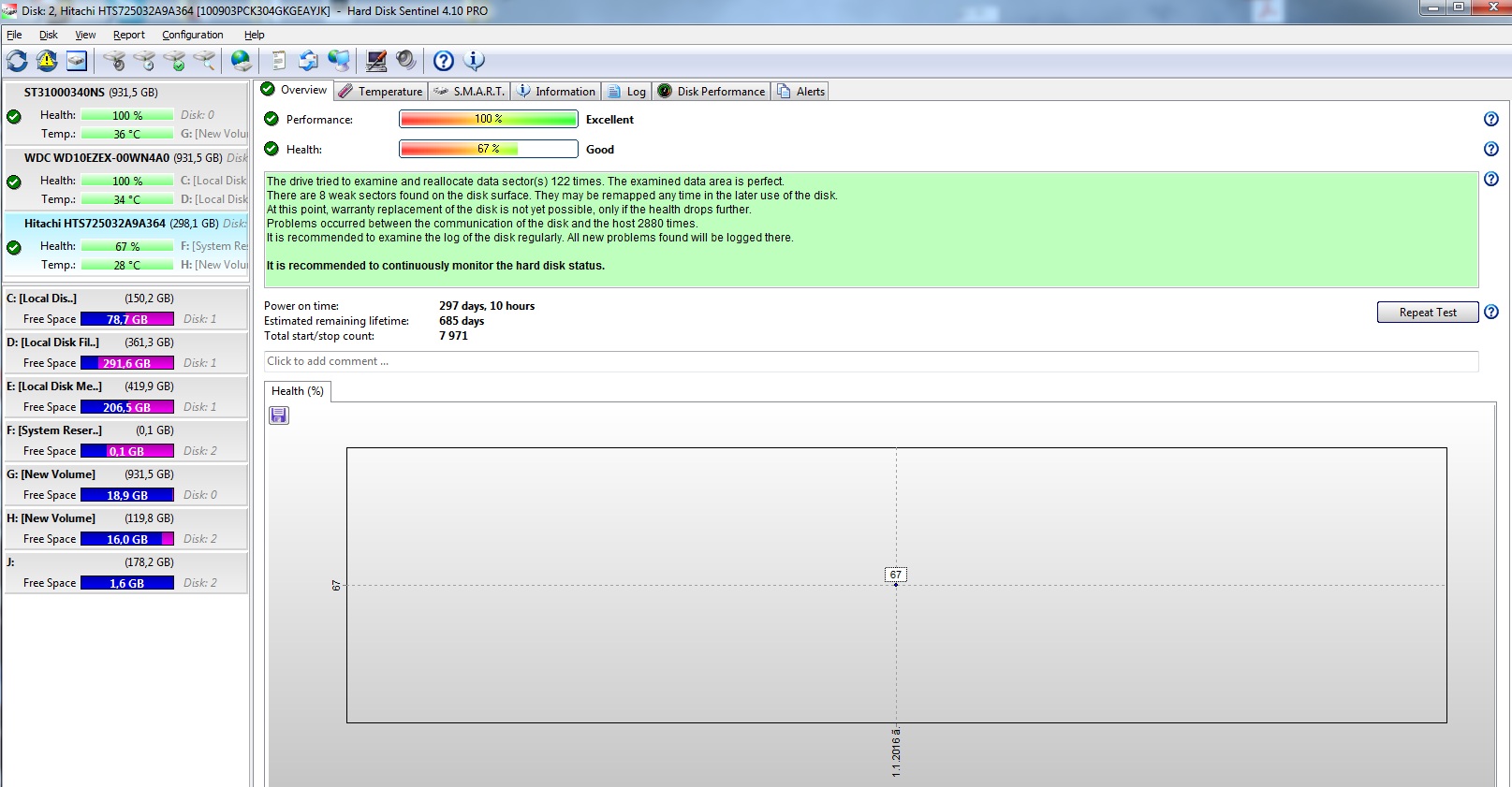Click the Health 67 % bar
Screen dimensions: 1512x787
489,149
